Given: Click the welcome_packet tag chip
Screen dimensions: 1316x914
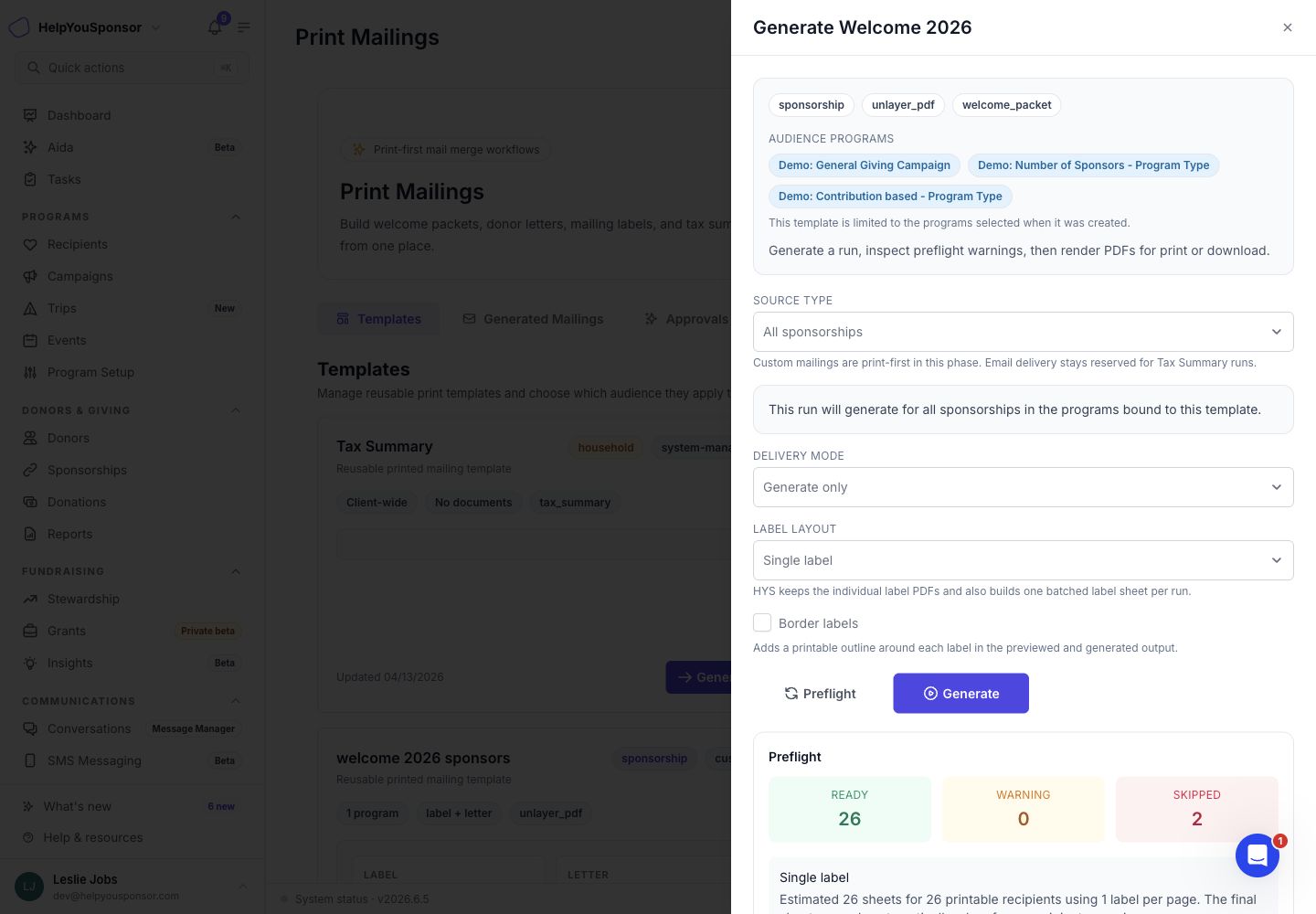Looking at the screenshot, I should pos(1006,105).
